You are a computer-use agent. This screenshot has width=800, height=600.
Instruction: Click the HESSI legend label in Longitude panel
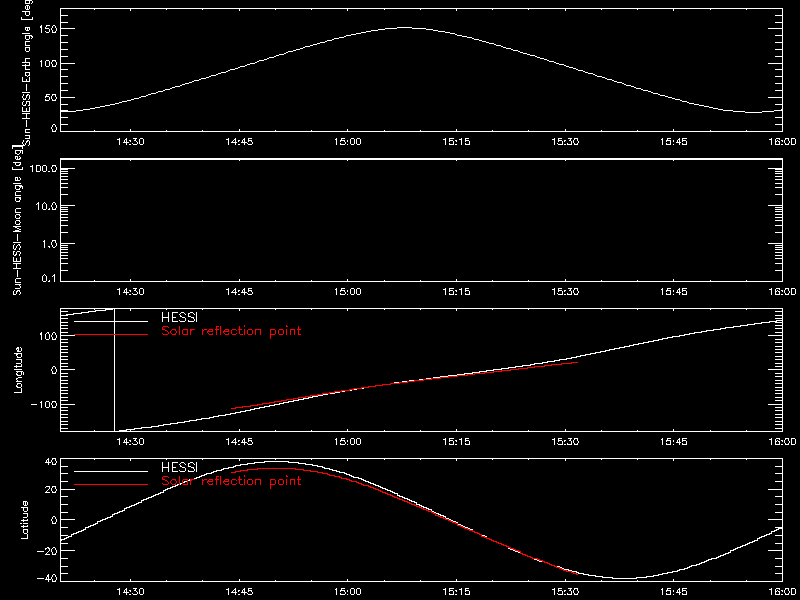point(179,319)
